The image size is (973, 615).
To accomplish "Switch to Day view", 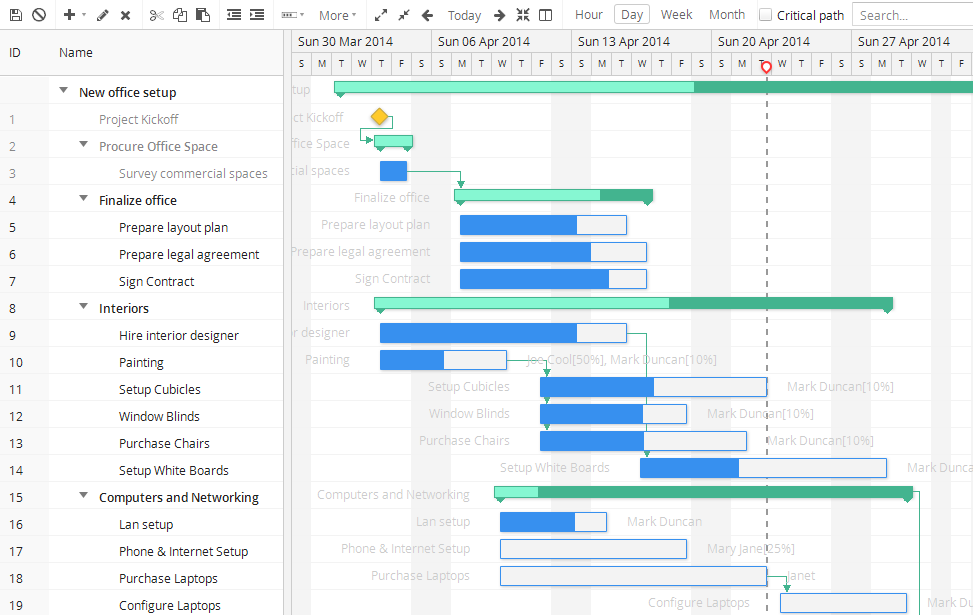I will click(632, 14).
